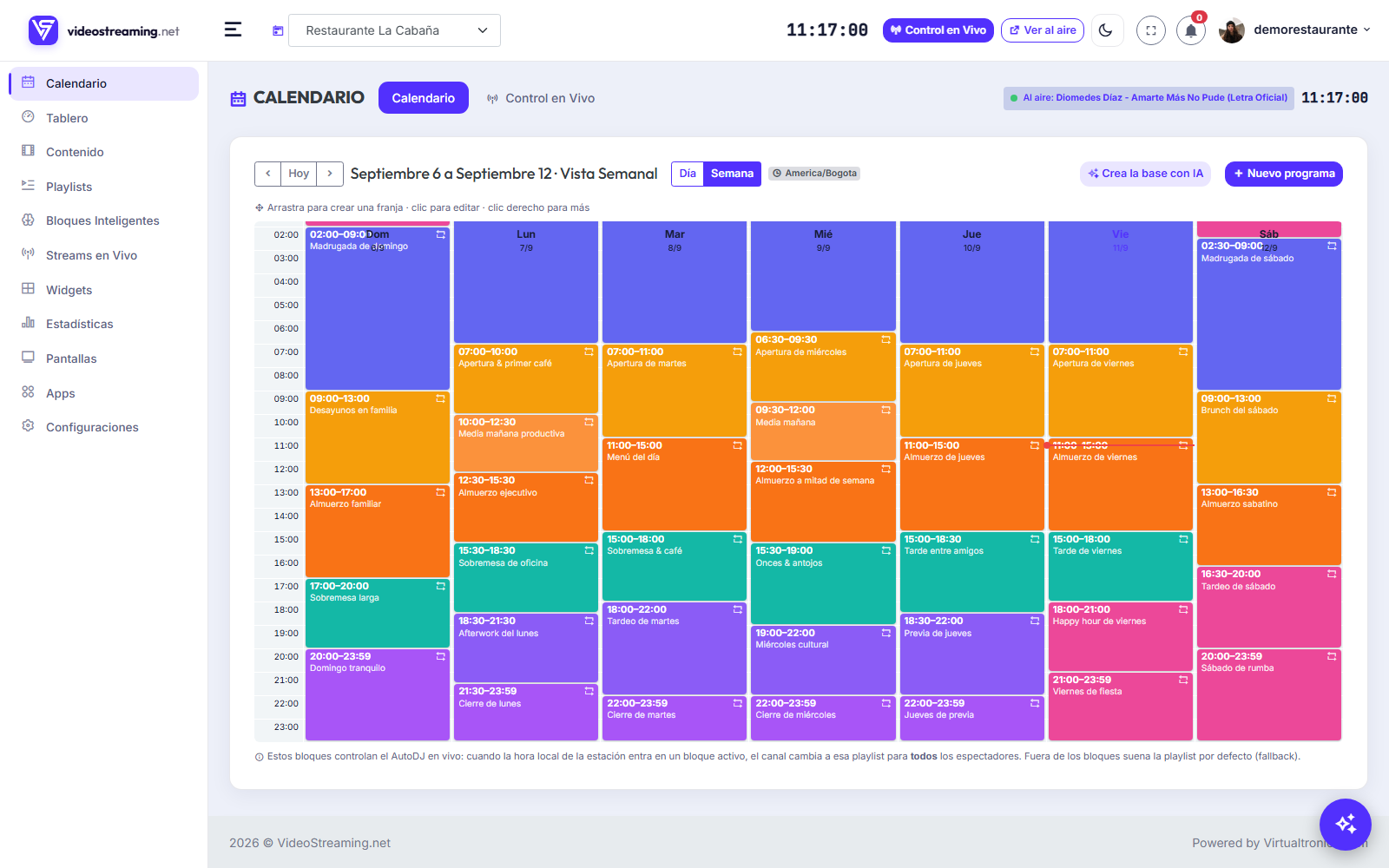Open Tablero in sidebar
The image size is (1389, 868).
point(103,118)
